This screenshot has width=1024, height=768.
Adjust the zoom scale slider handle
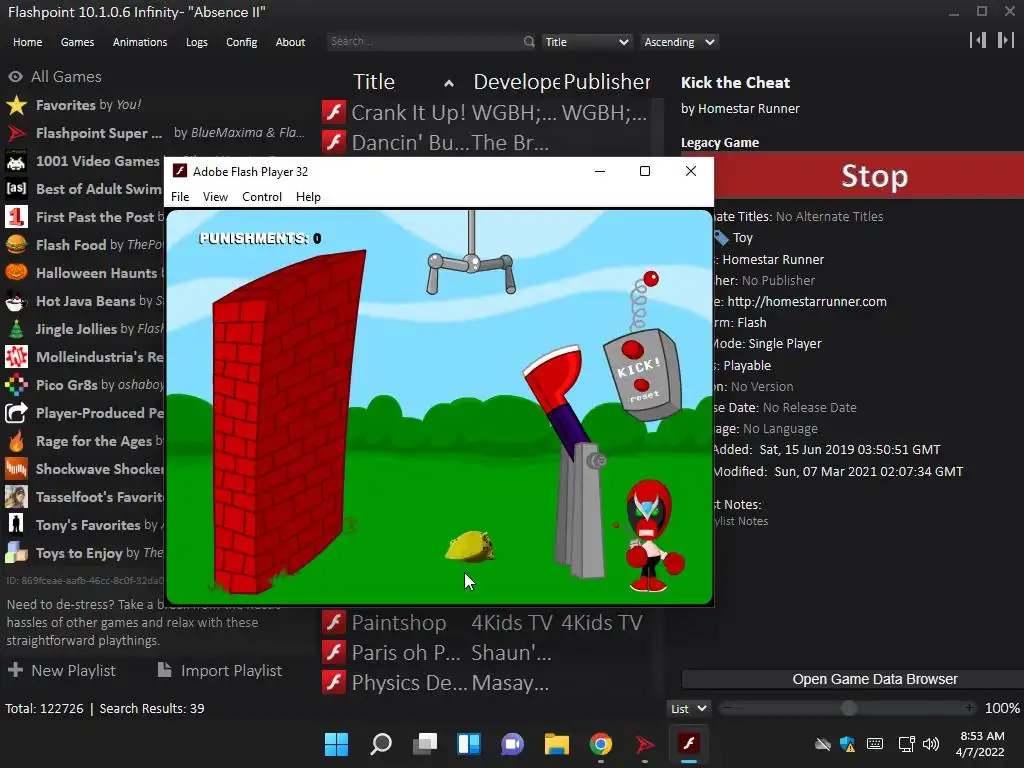click(849, 708)
